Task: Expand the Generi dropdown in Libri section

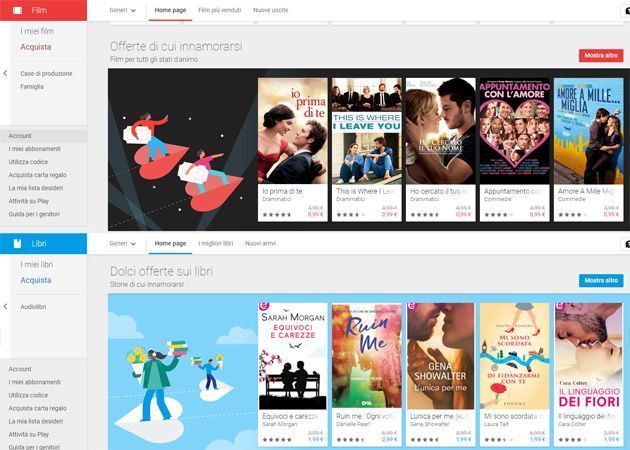Action: tap(122, 243)
